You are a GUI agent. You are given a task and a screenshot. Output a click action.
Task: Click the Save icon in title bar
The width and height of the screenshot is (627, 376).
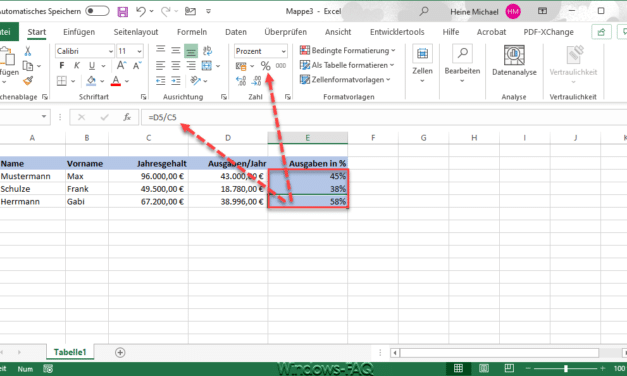coord(122,12)
